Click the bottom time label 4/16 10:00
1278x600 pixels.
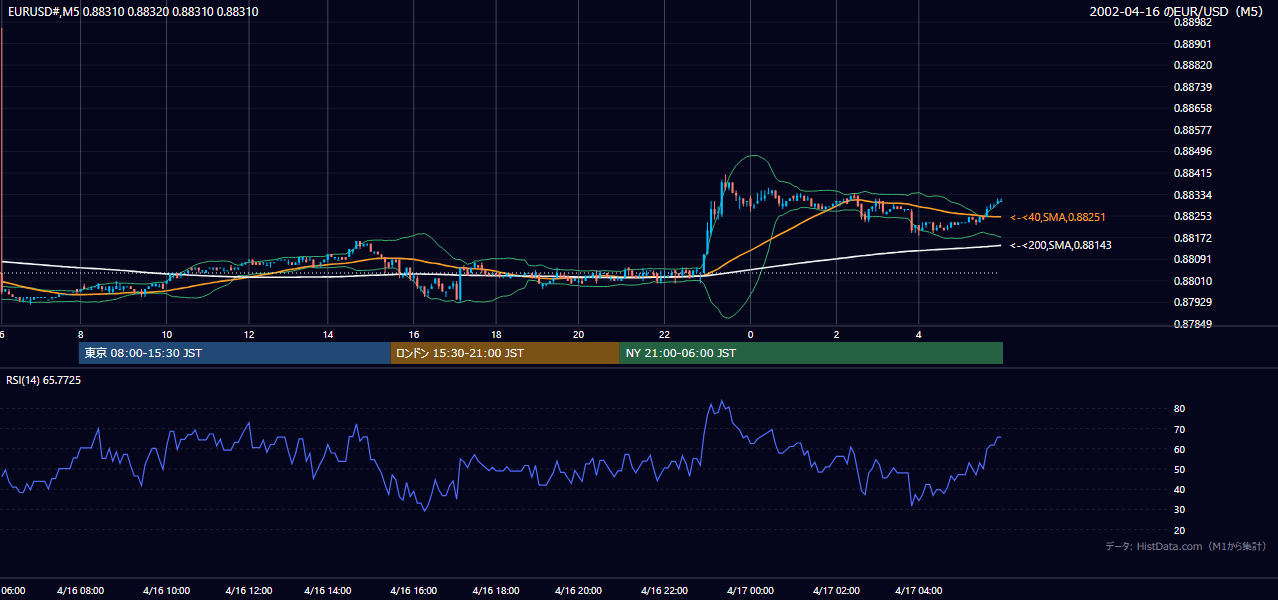click(x=166, y=591)
